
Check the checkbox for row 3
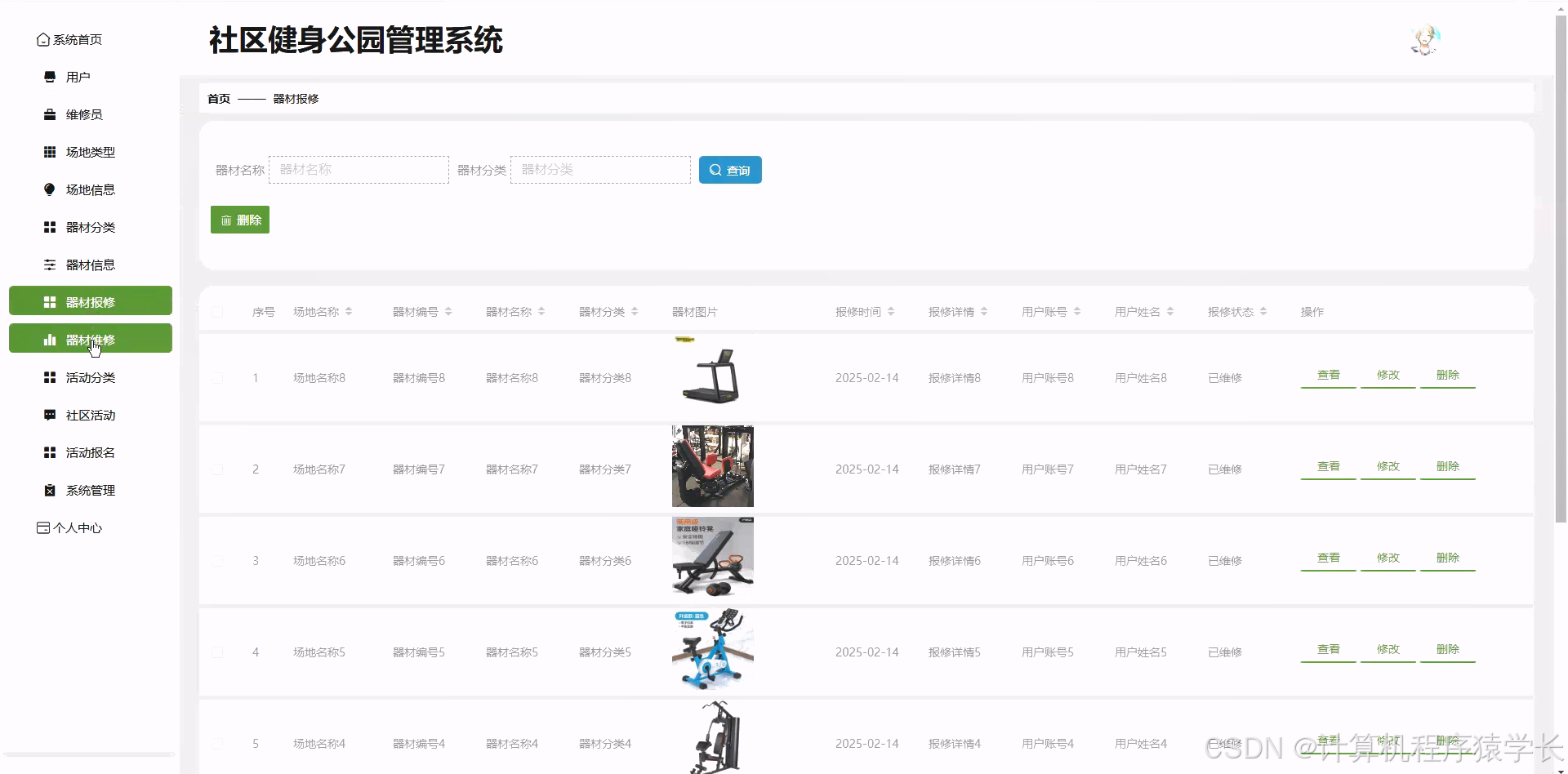(x=217, y=560)
